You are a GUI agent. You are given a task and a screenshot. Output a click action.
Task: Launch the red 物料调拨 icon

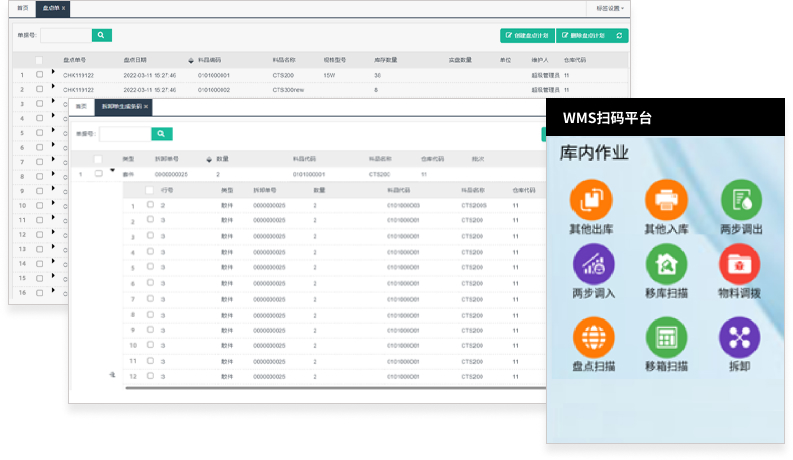[x=741, y=264]
